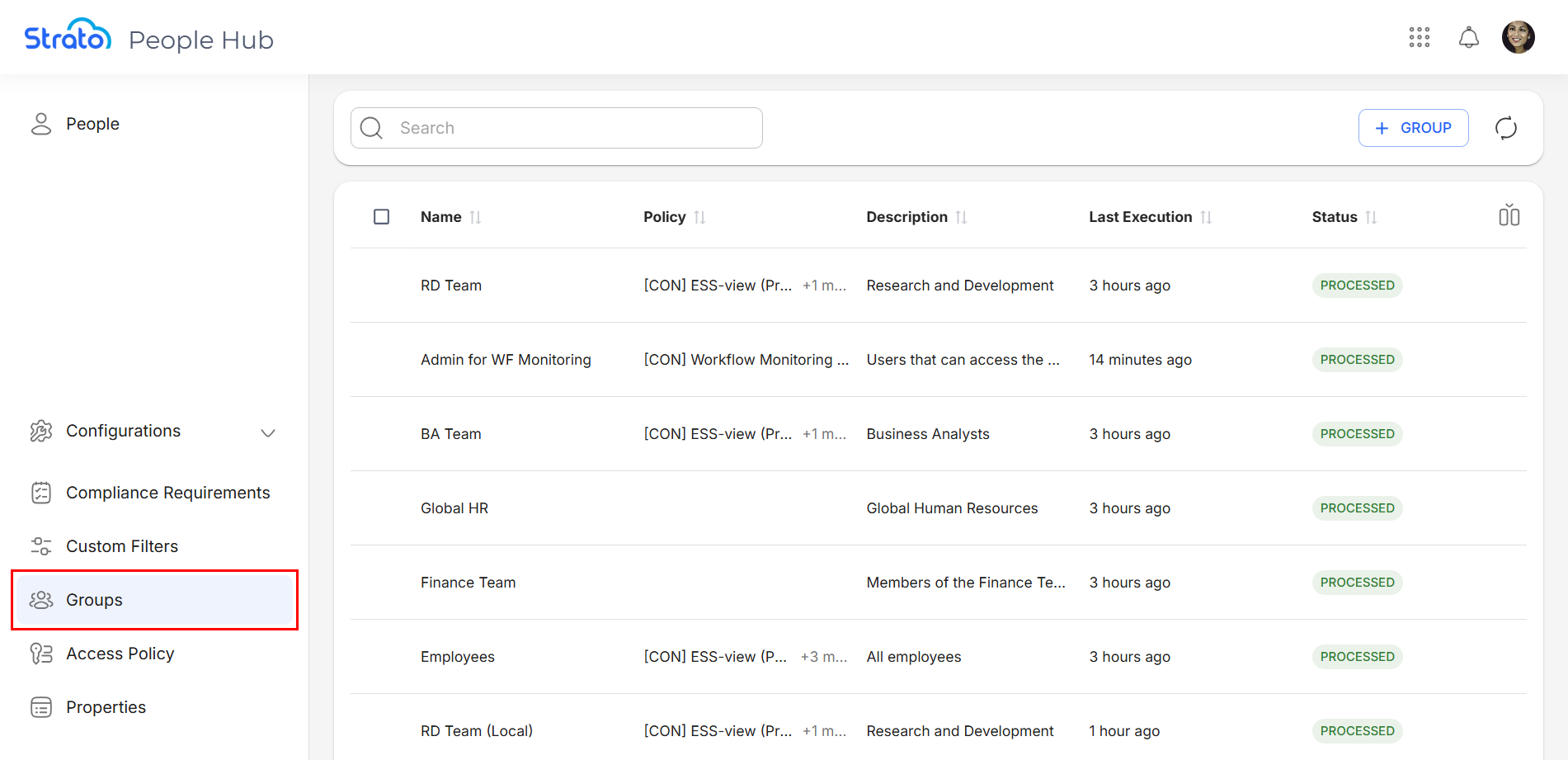Toggle the select all groups checkbox

pos(381,217)
